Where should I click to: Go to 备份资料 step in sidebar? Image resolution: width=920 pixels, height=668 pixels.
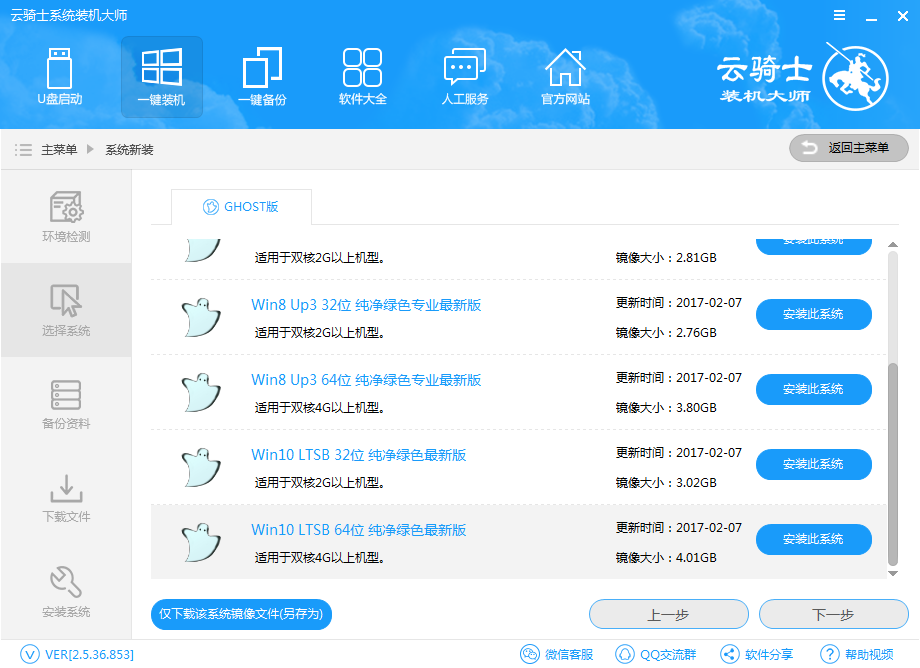click(66, 404)
